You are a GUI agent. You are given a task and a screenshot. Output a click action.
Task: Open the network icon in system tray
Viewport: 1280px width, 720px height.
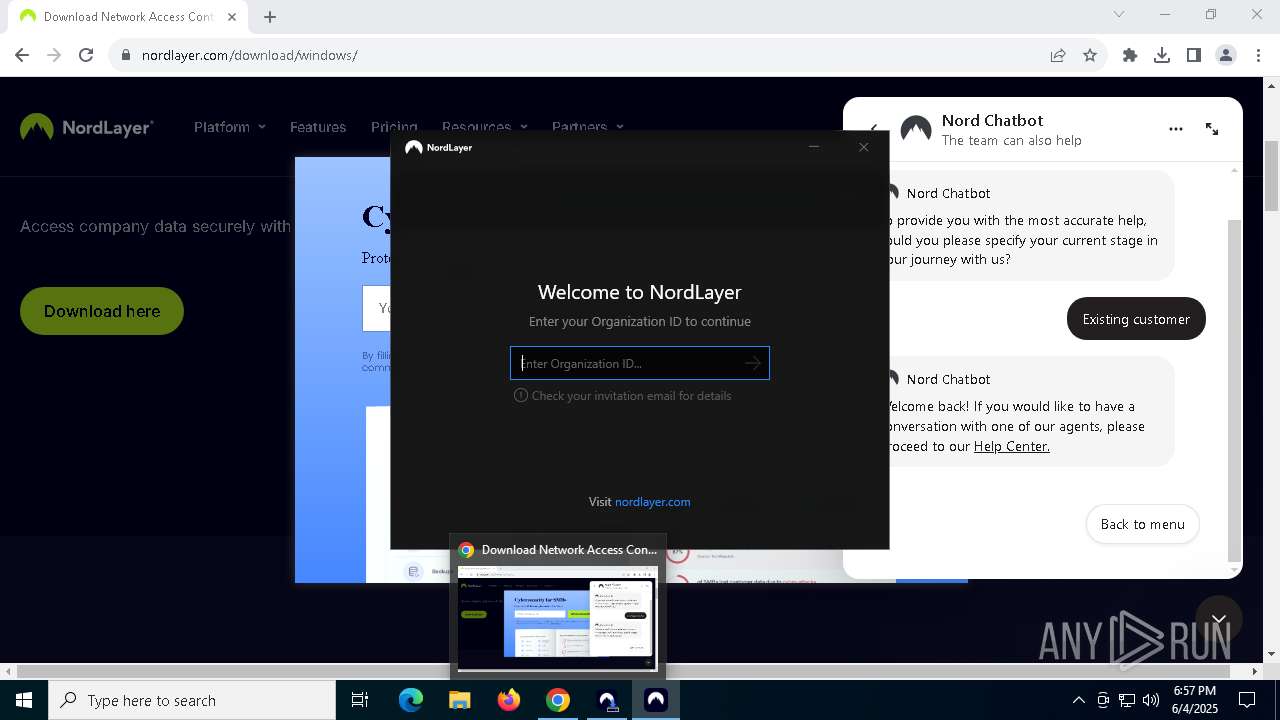[x=1127, y=700]
